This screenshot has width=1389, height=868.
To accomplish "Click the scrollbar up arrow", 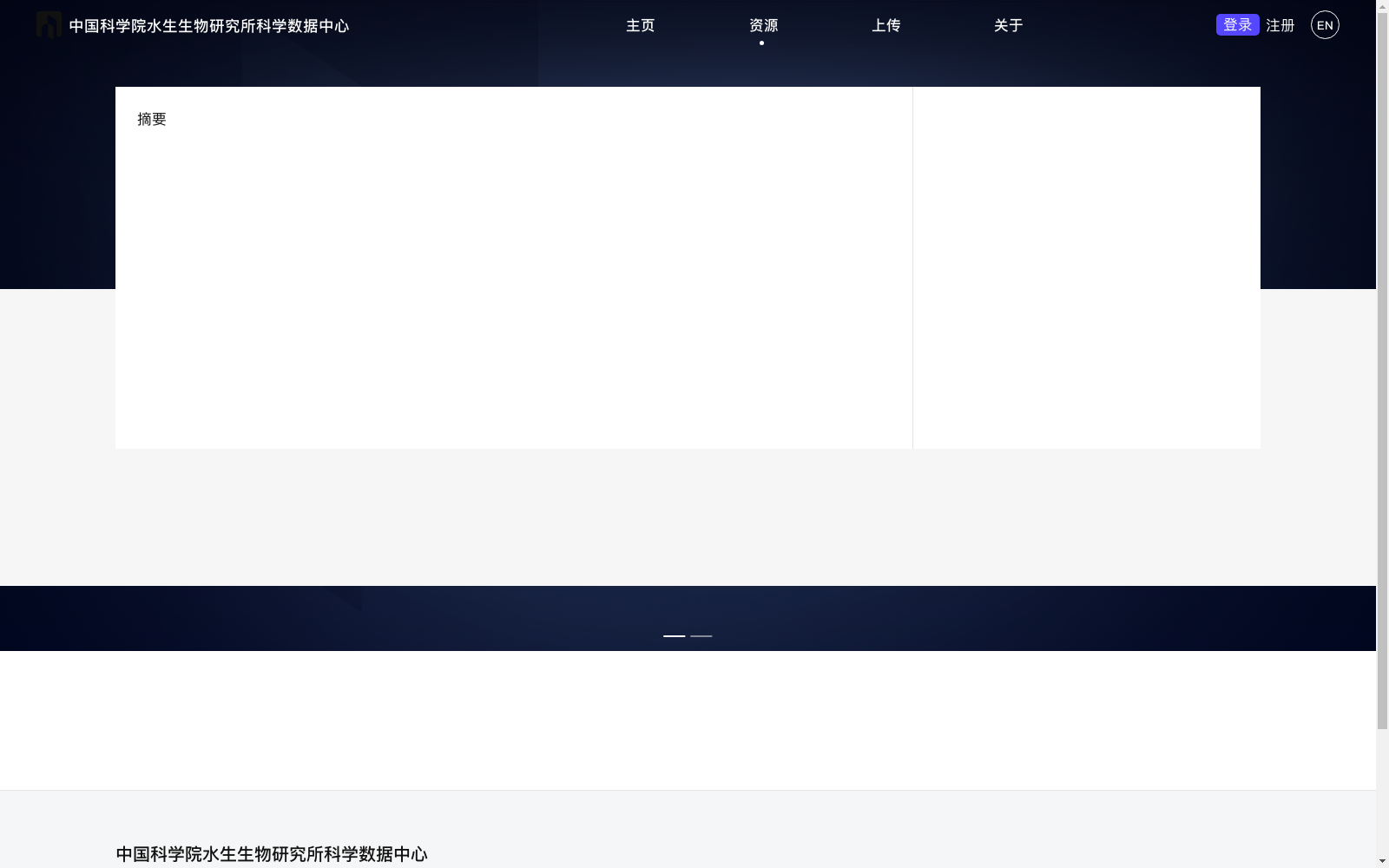I will [x=1382, y=7].
